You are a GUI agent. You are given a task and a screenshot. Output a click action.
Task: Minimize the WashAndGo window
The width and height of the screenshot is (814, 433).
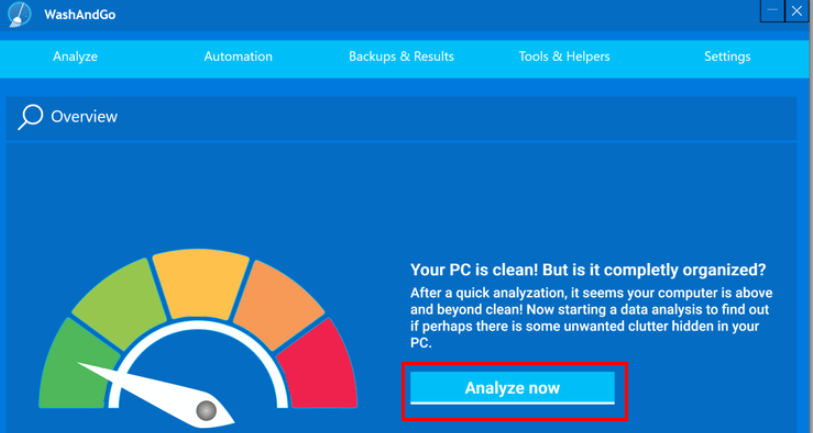pos(773,11)
